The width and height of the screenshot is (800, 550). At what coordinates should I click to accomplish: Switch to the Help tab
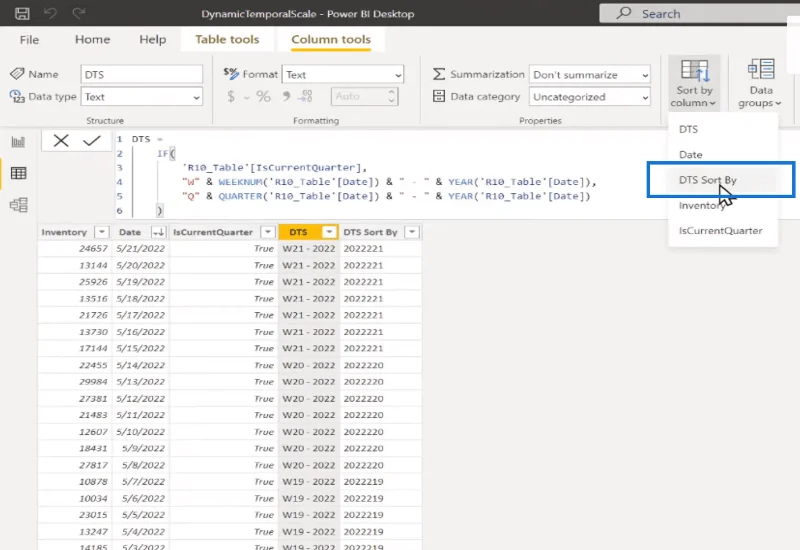153,39
